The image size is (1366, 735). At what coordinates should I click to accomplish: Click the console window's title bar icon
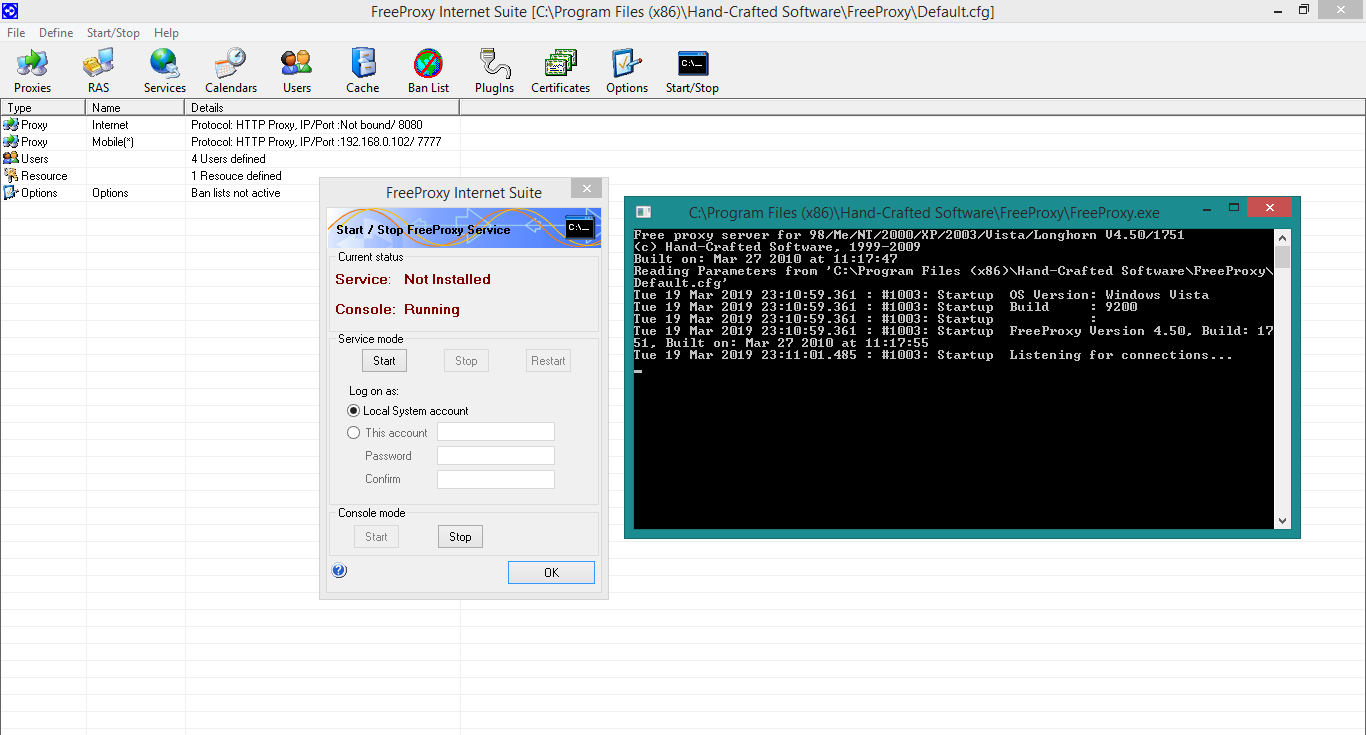[x=644, y=212]
